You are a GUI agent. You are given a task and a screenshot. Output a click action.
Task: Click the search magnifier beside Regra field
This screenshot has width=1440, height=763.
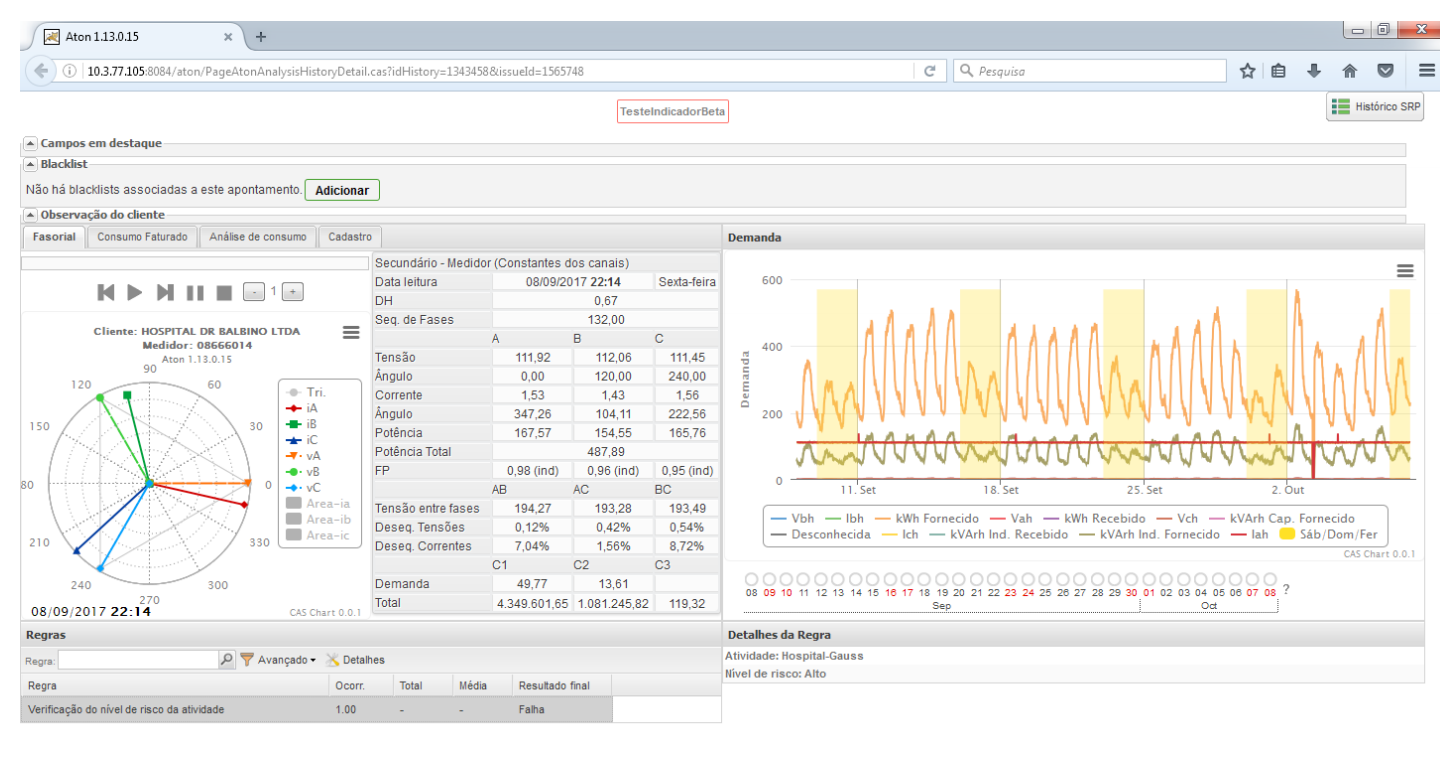227,660
